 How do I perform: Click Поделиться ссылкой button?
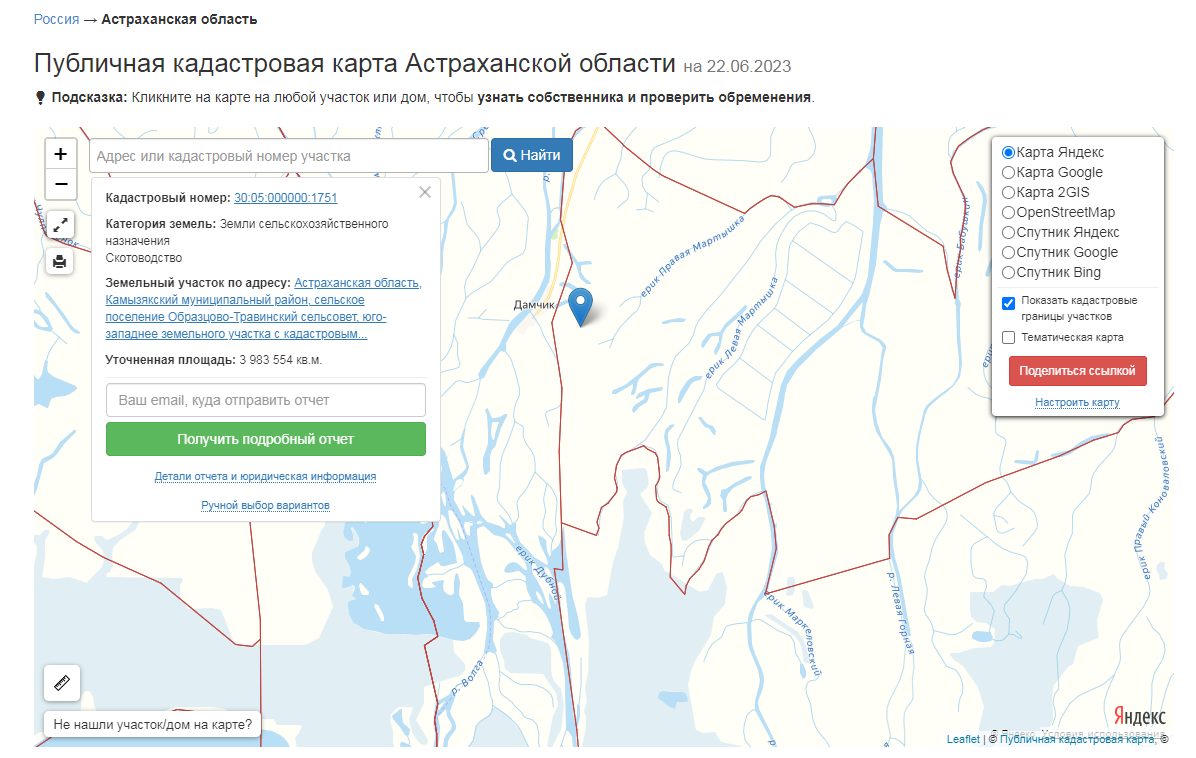point(1077,371)
